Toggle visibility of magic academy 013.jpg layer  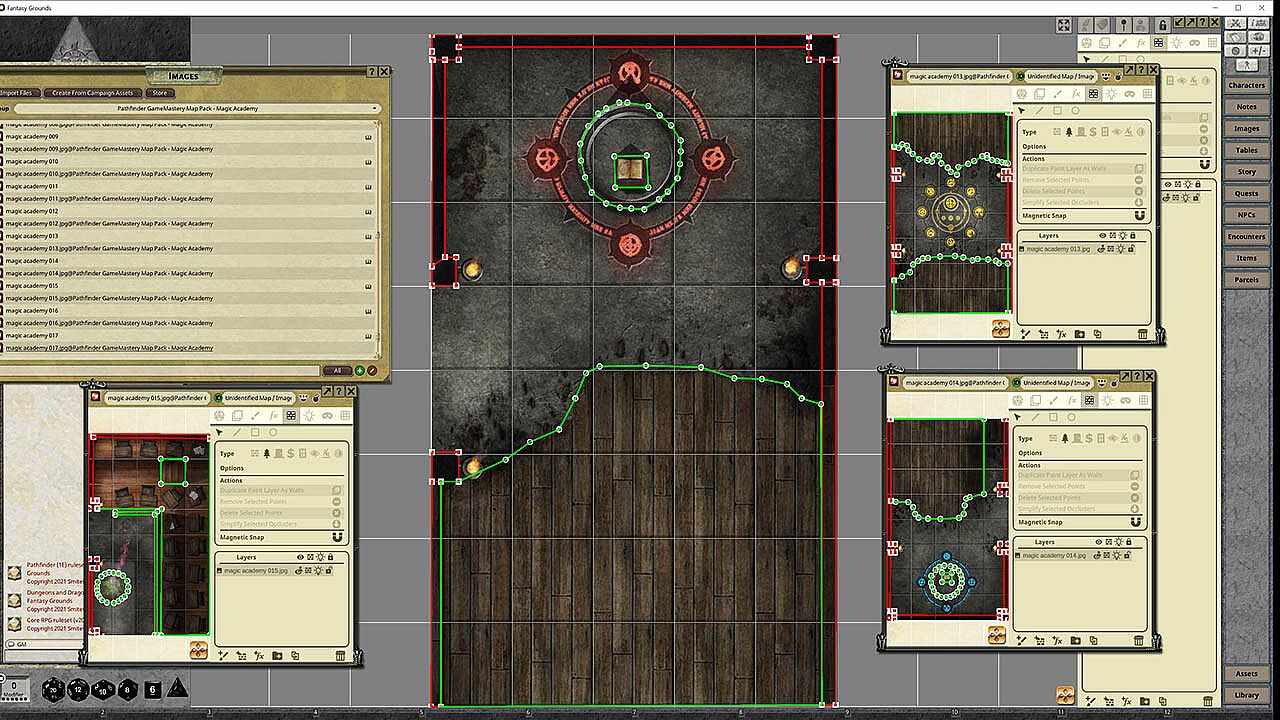1101,249
